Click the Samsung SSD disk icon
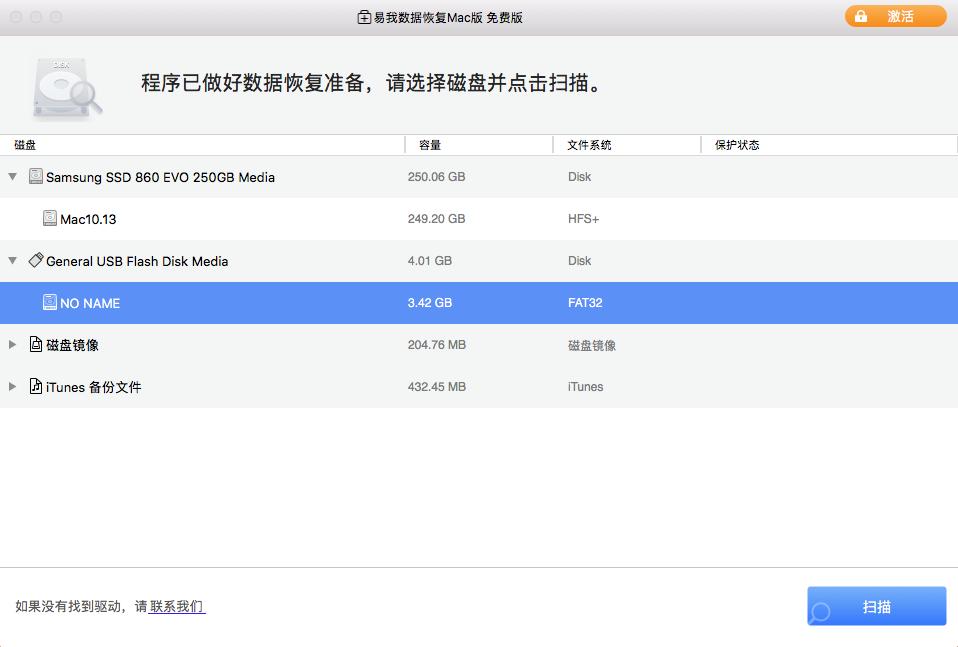Image resolution: width=958 pixels, height=647 pixels. [36, 176]
